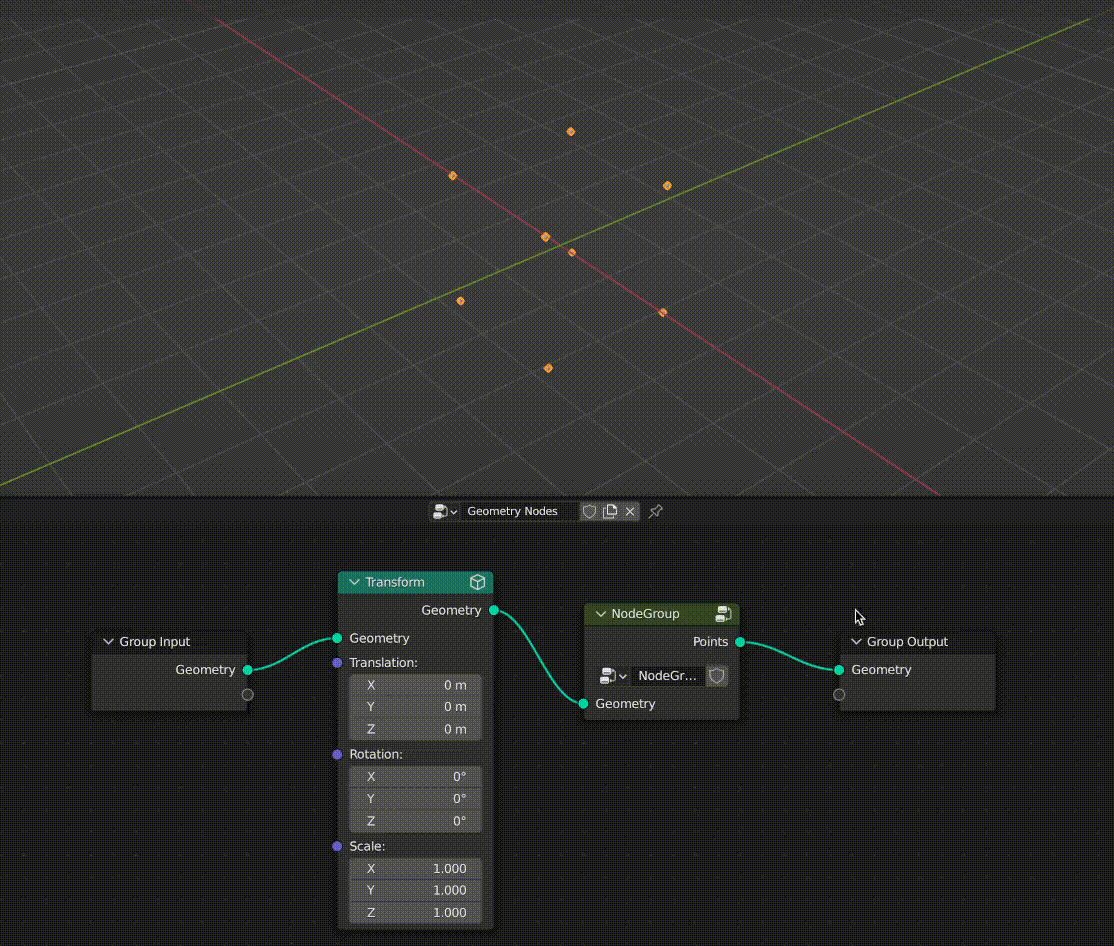Click the Transform node cube icon
Image resolution: width=1114 pixels, height=946 pixels.
click(x=477, y=582)
